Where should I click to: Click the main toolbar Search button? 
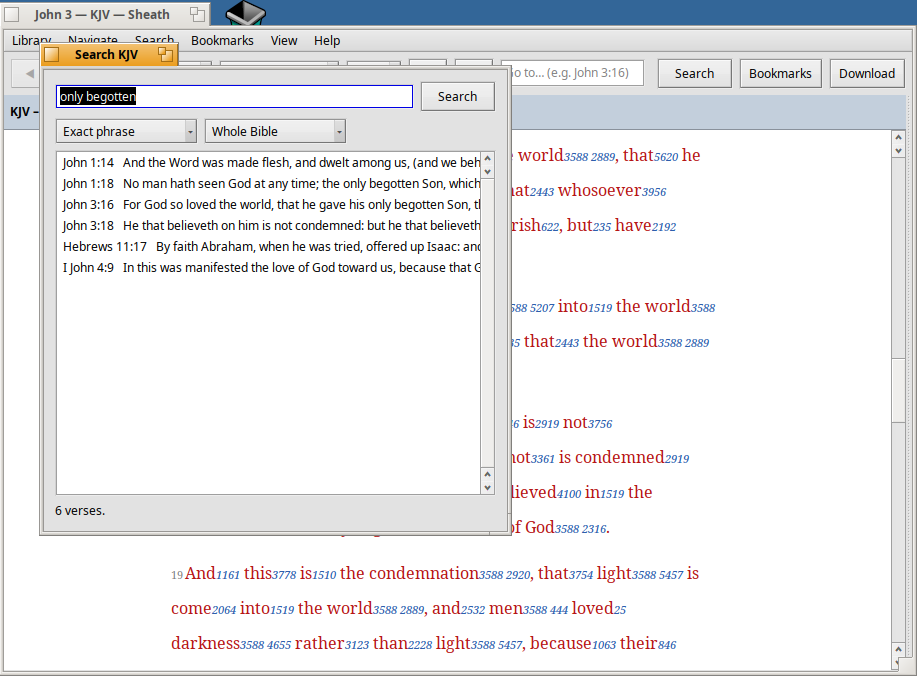click(x=694, y=74)
